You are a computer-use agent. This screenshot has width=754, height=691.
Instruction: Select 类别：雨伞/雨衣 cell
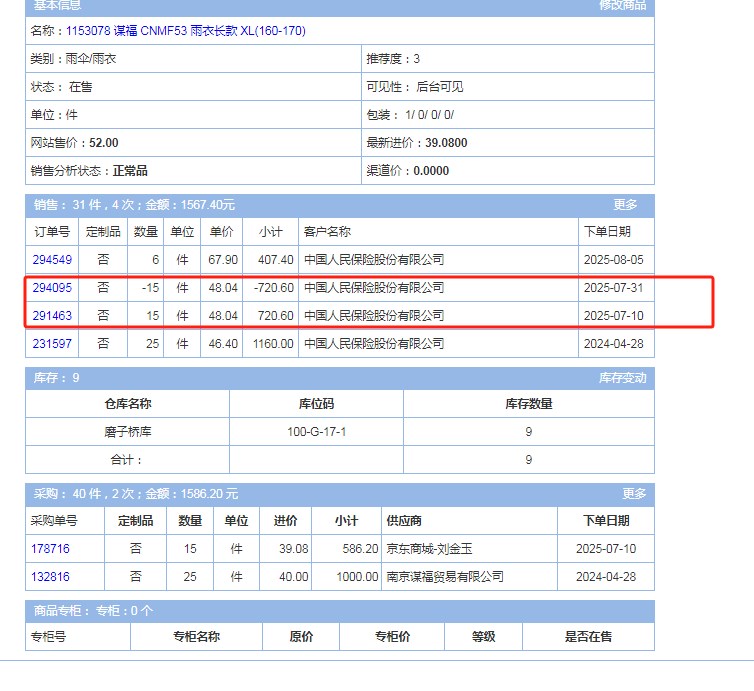[x=193, y=59]
